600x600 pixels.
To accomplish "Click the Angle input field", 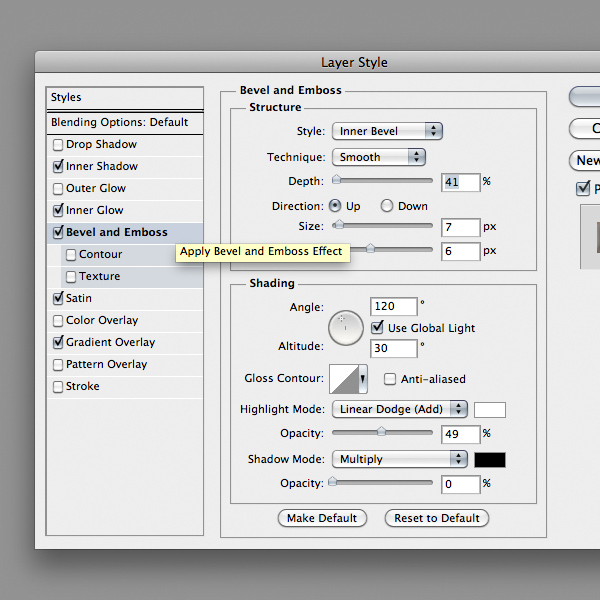I will (x=394, y=307).
